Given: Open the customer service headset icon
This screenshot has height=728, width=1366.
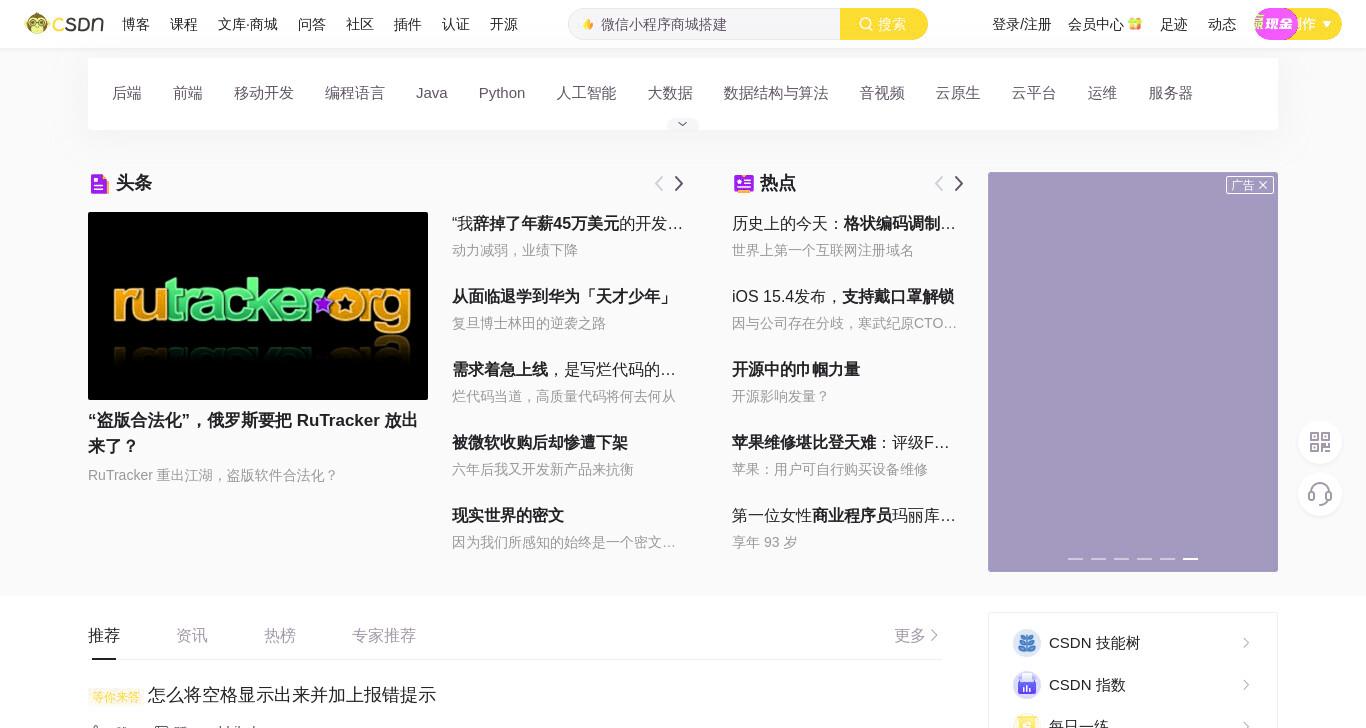Looking at the screenshot, I should tap(1320, 494).
